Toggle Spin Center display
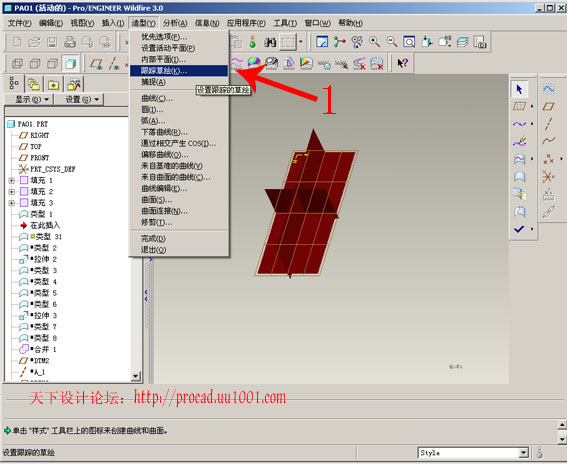The image size is (567, 464). (x=340, y=42)
